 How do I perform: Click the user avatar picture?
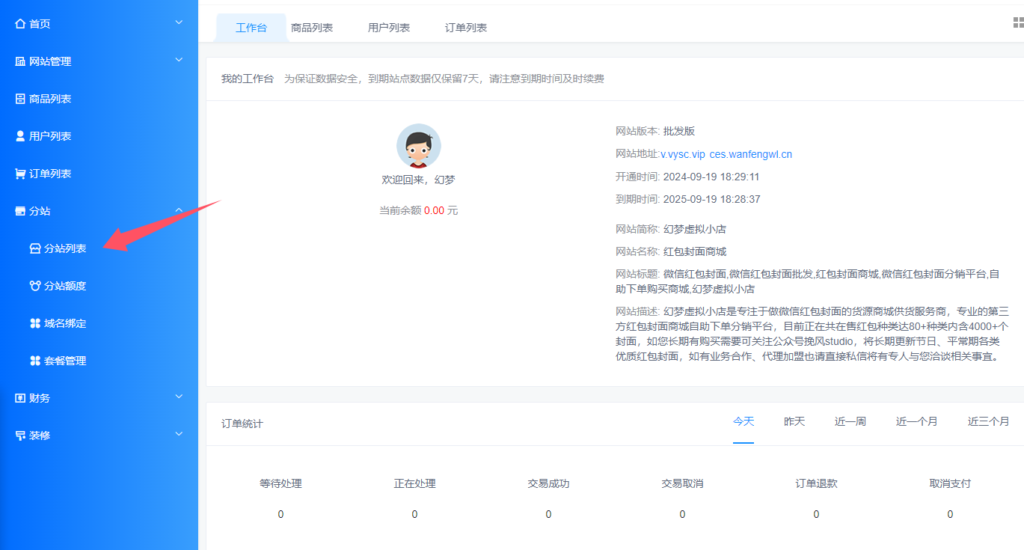pos(419,146)
